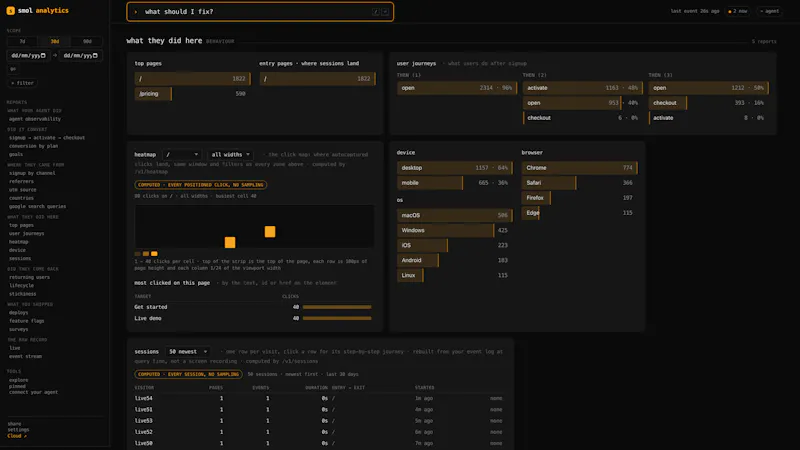Image resolution: width=800 pixels, height=450 pixels.
Task: Open heatmap in the sidebar
Action: pyautogui.click(x=18, y=242)
